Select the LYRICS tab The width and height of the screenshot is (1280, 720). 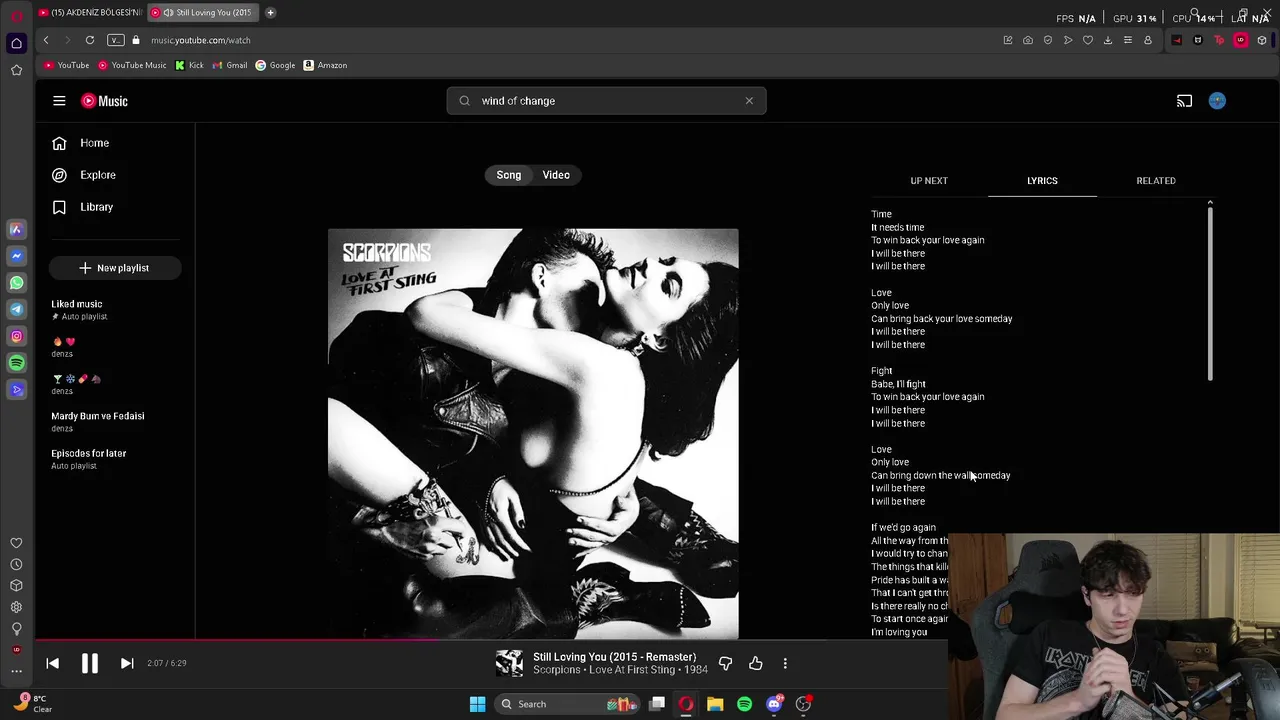click(x=1042, y=181)
